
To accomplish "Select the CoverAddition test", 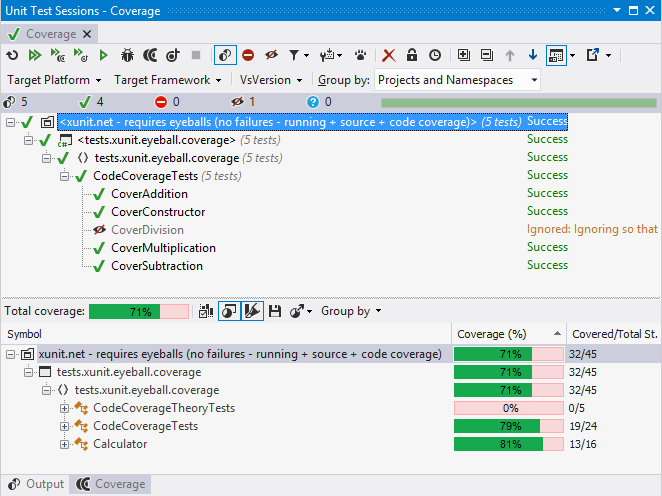I will point(149,194).
